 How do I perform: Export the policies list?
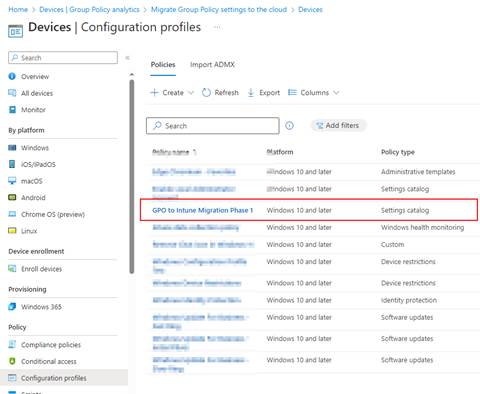click(263, 93)
